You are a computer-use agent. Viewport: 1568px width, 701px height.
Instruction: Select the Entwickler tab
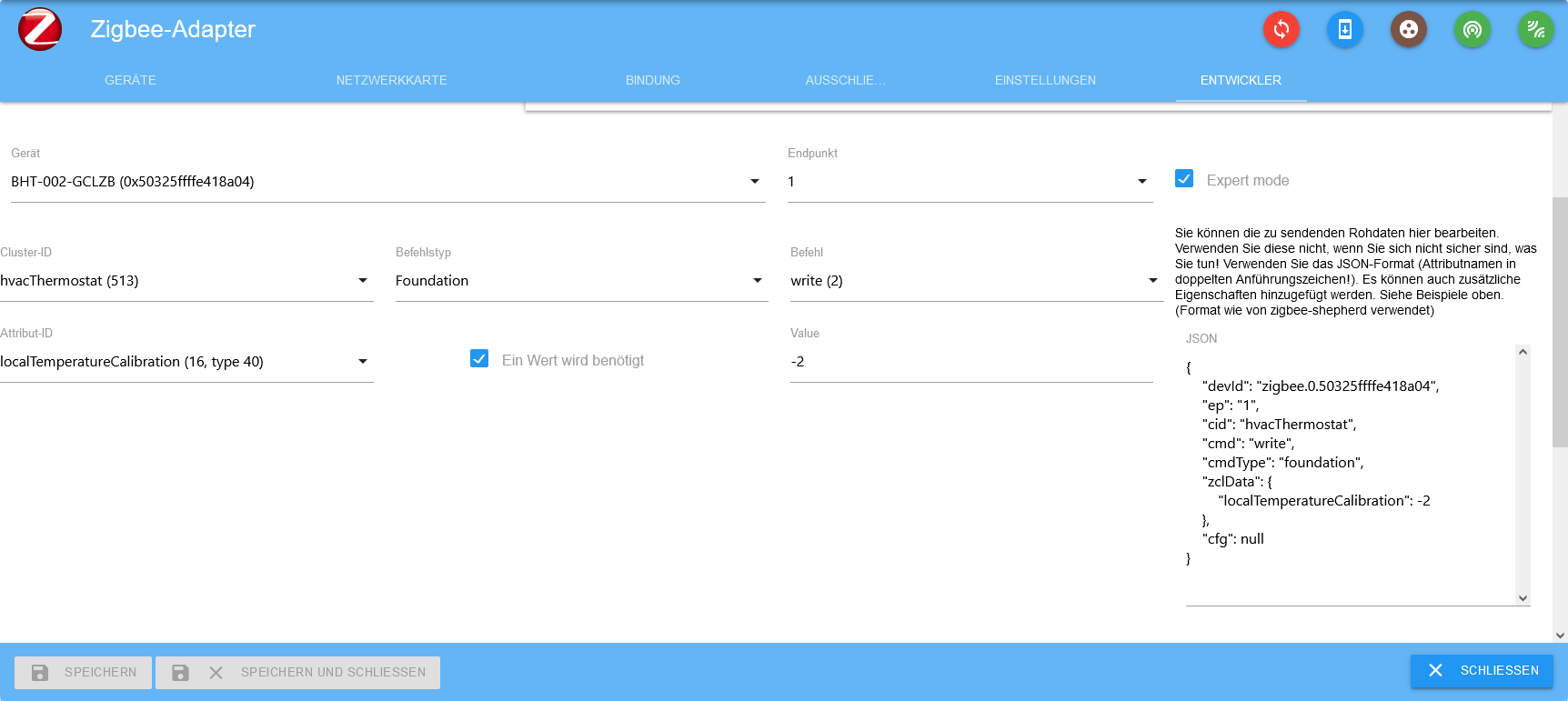[x=1241, y=80]
